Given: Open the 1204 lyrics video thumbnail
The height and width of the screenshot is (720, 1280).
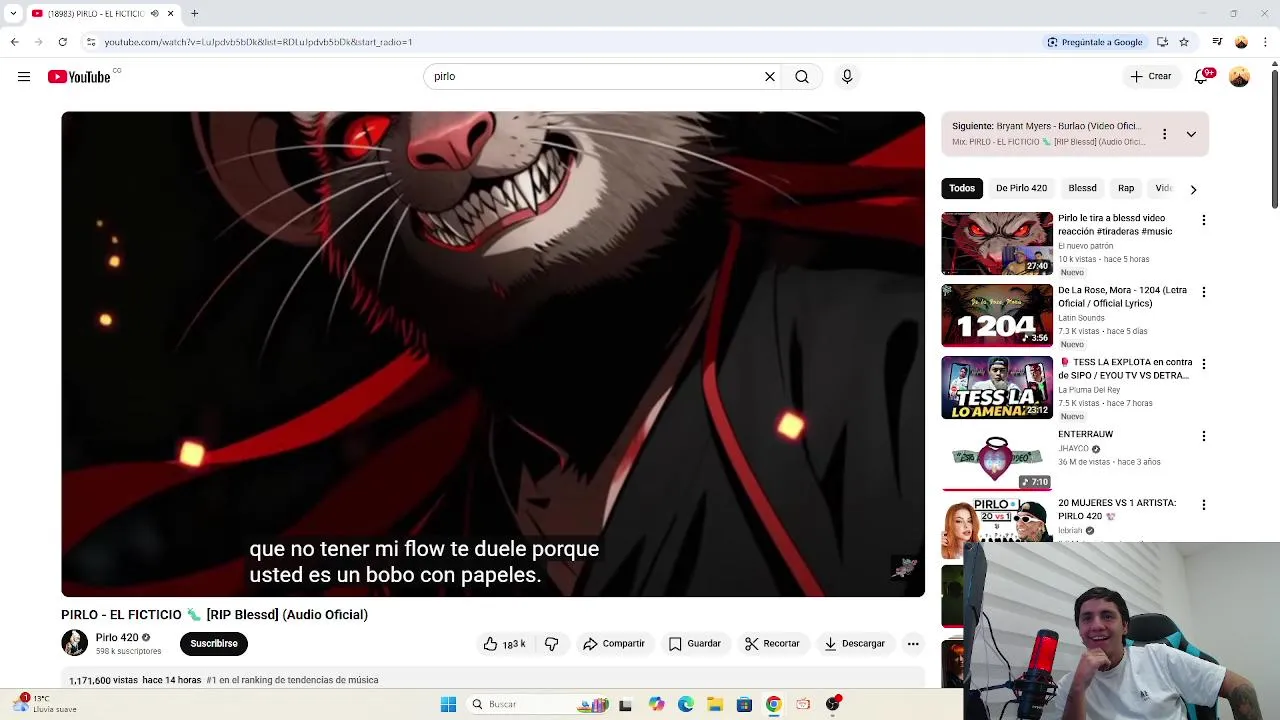Looking at the screenshot, I should (997, 315).
